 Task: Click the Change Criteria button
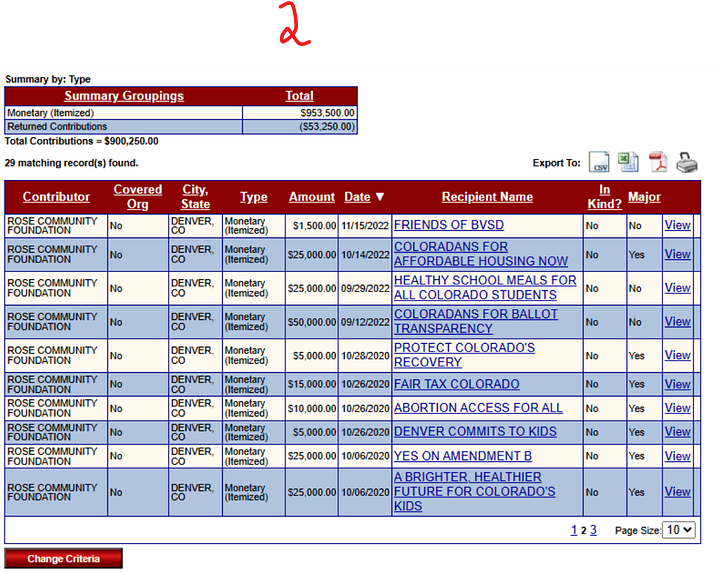click(63, 559)
